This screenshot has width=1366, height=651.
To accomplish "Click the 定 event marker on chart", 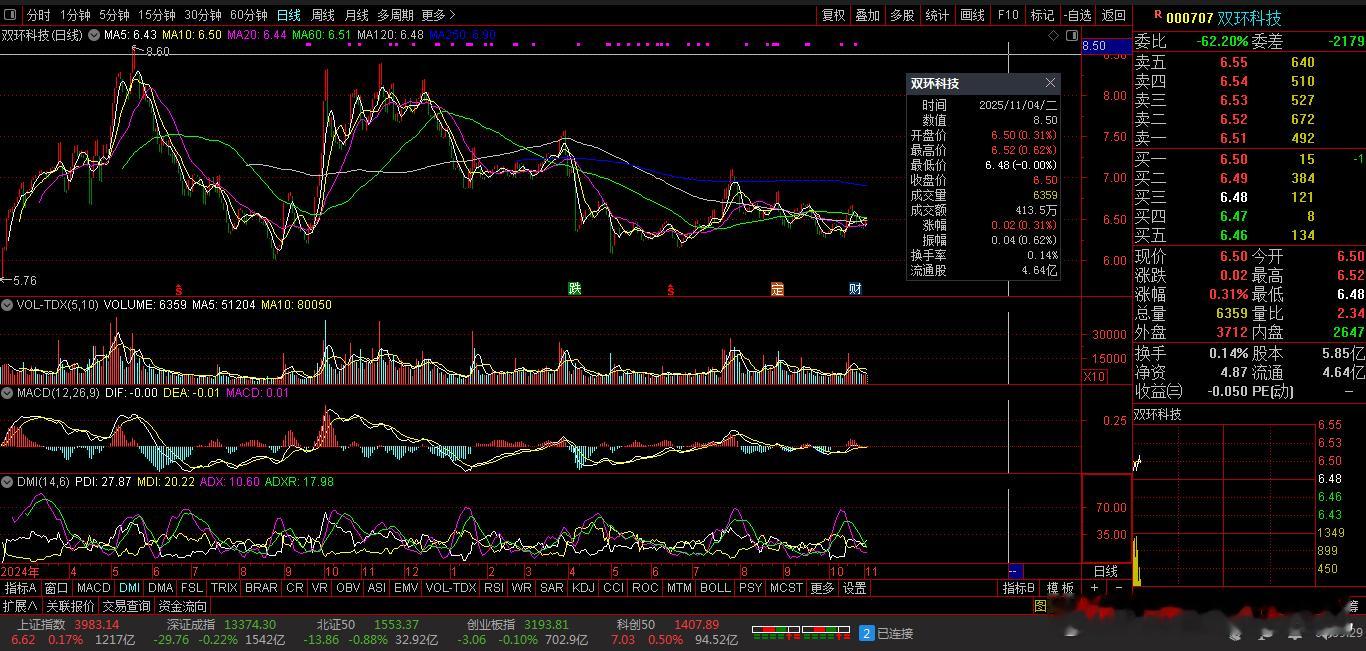I will [777, 289].
